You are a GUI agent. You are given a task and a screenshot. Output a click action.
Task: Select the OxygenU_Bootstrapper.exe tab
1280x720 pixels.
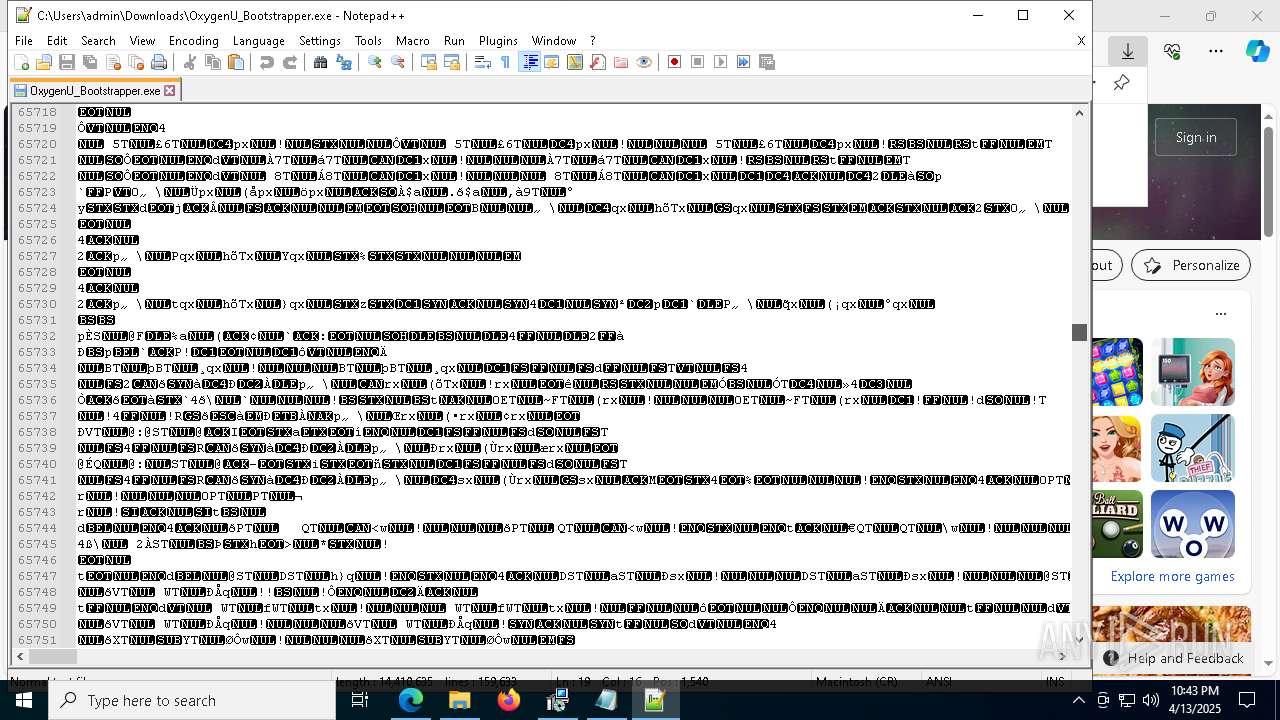(95, 90)
